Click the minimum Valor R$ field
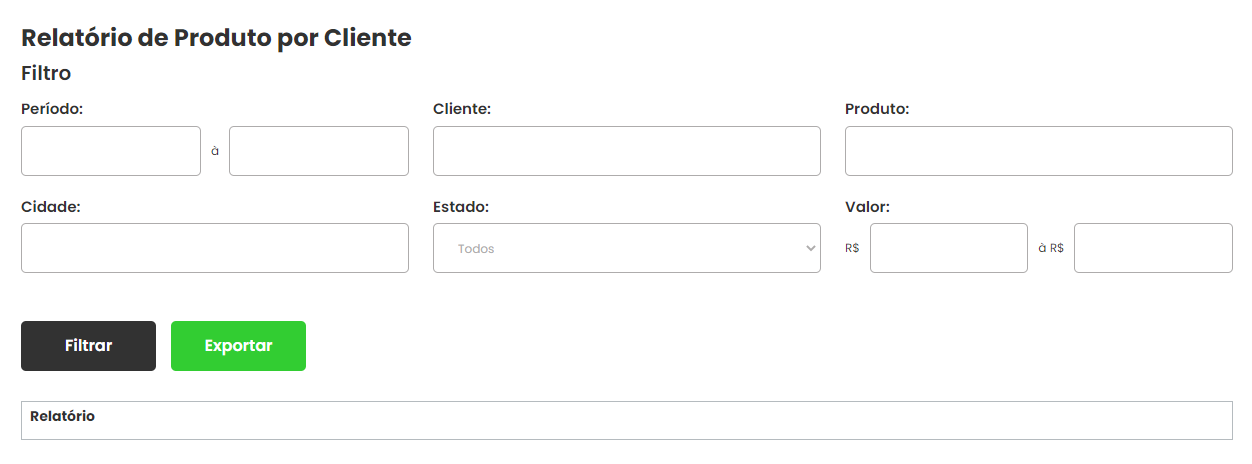This screenshot has width=1252, height=464. pyautogui.click(x=949, y=248)
